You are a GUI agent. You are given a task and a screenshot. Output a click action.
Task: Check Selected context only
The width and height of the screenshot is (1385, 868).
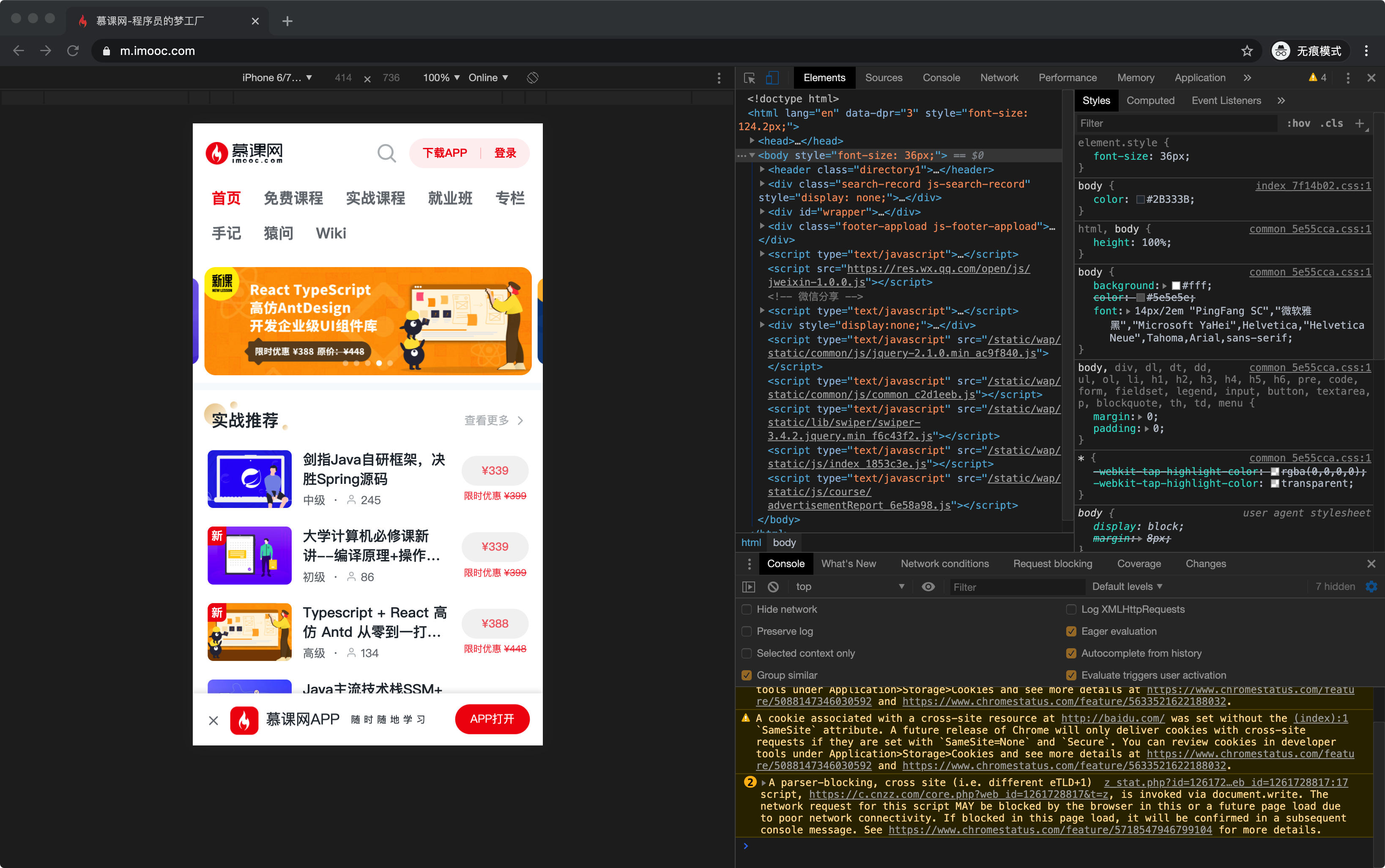point(747,653)
